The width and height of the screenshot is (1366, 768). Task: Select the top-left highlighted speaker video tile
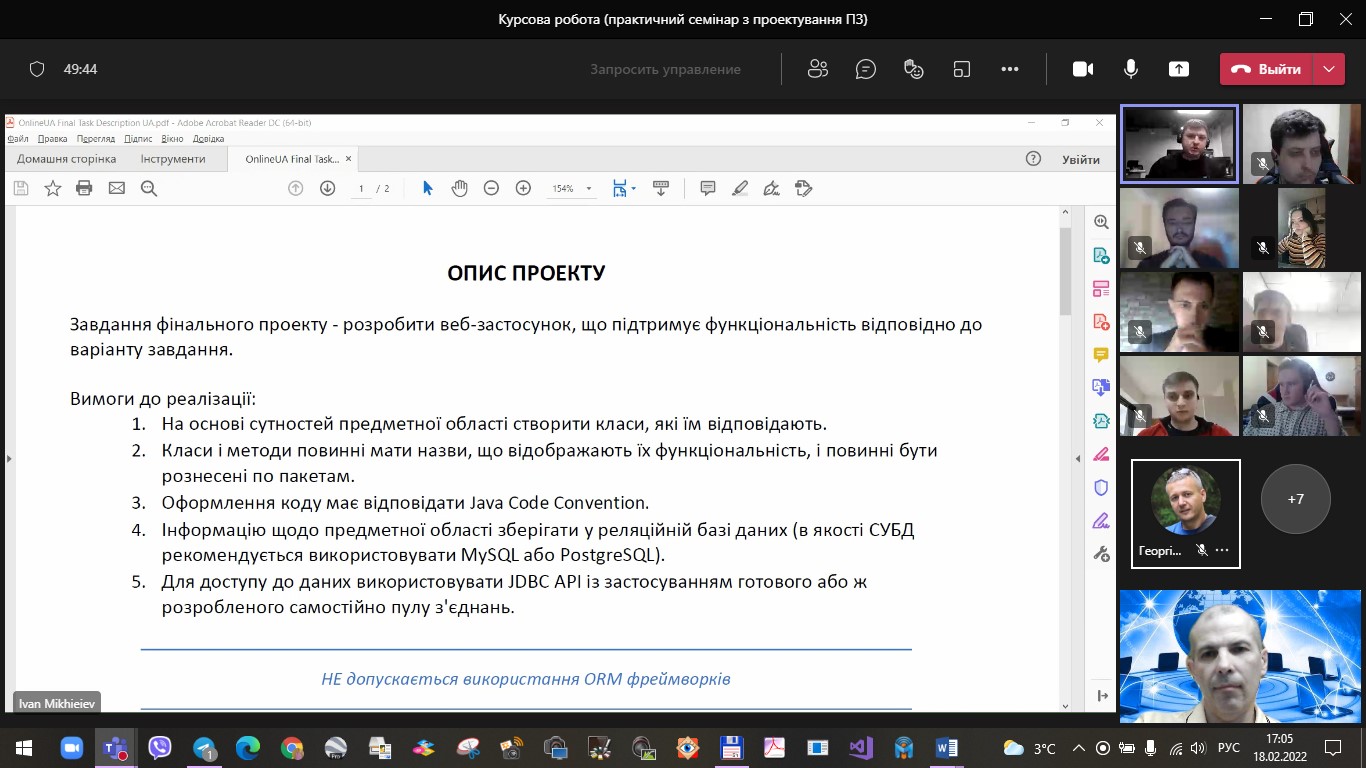click(1179, 144)
